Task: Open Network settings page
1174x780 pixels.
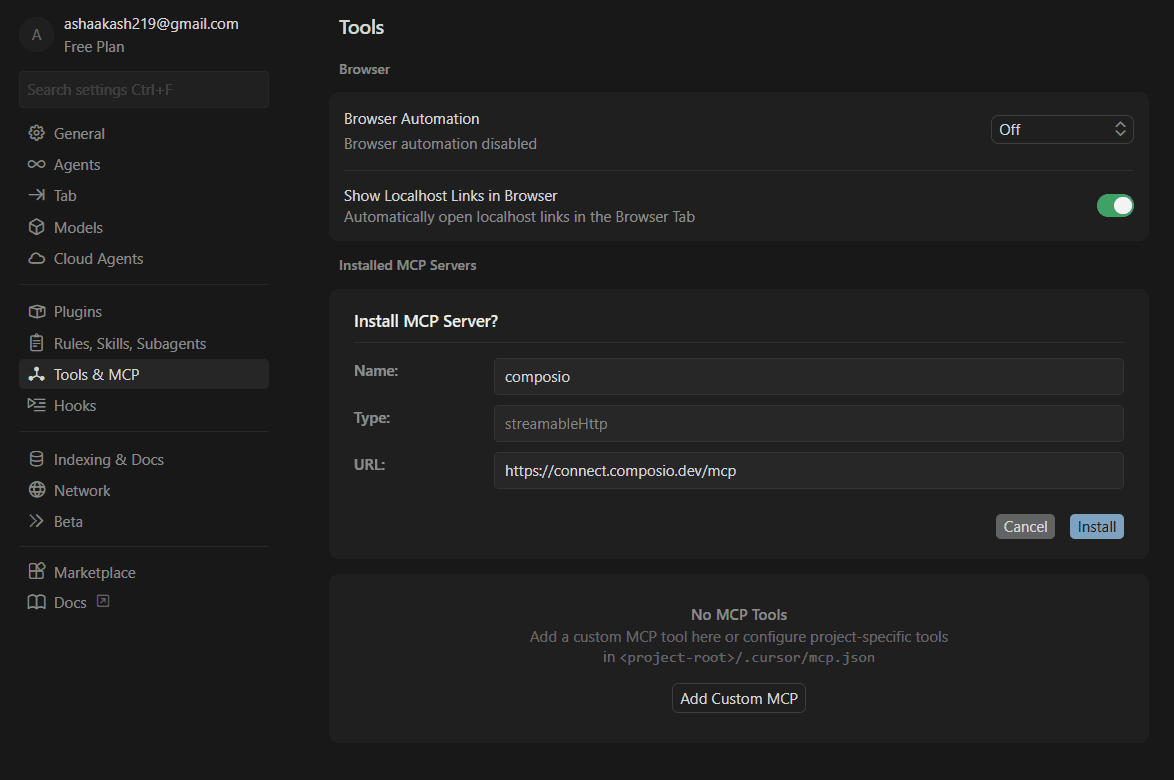Action: 144,490
